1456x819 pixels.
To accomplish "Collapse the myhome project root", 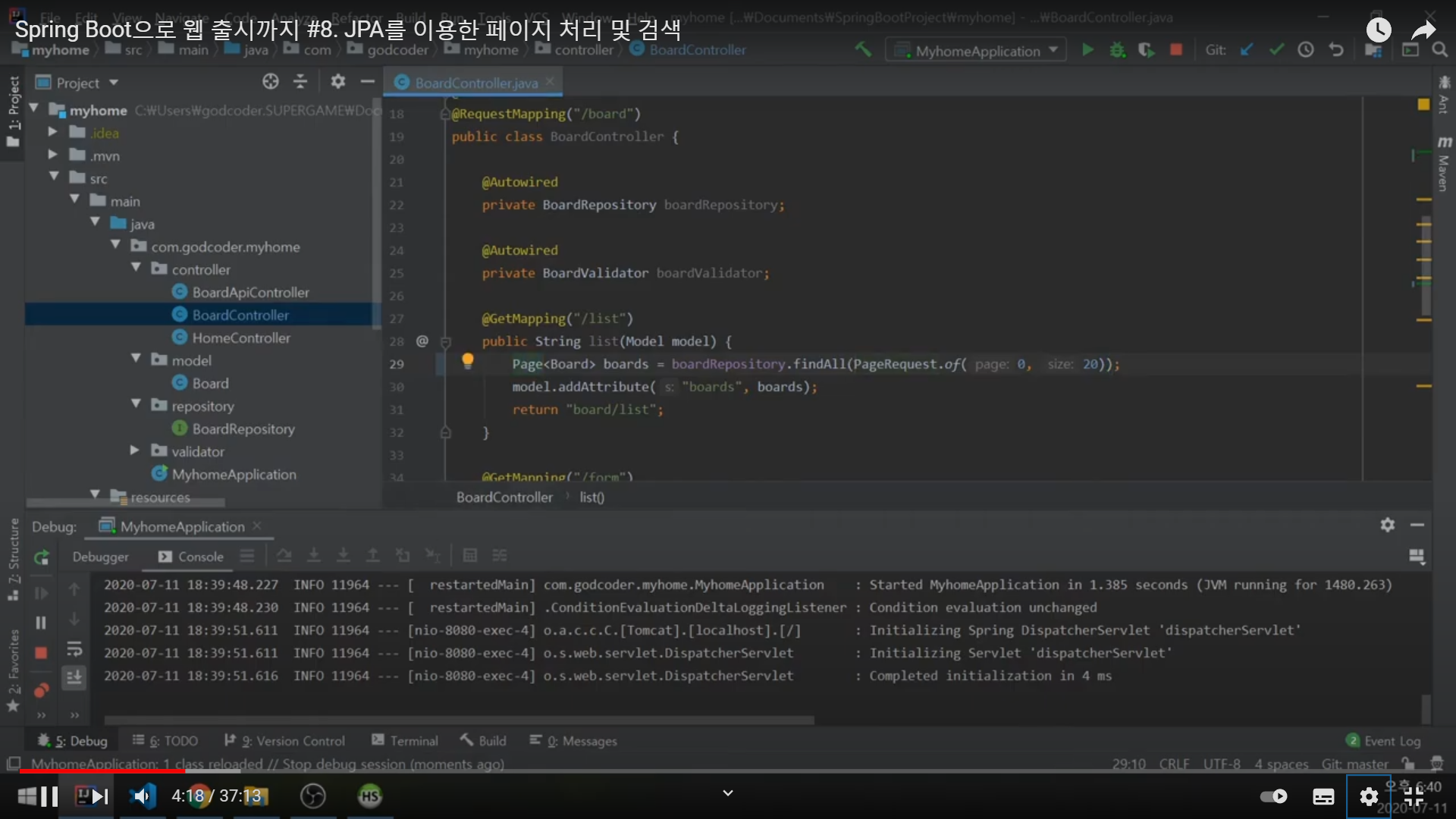I will pos(34,109).
